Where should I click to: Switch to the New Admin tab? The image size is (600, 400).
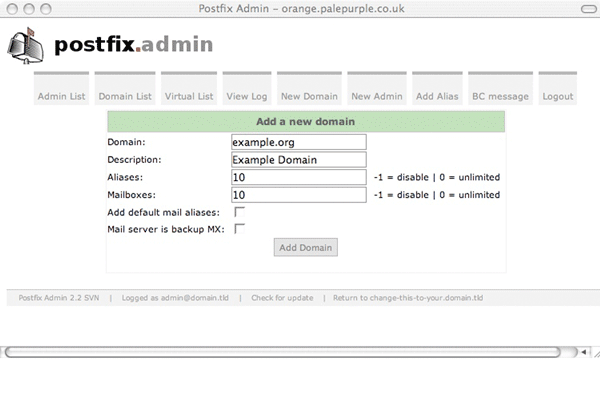[x=377, y=96]
